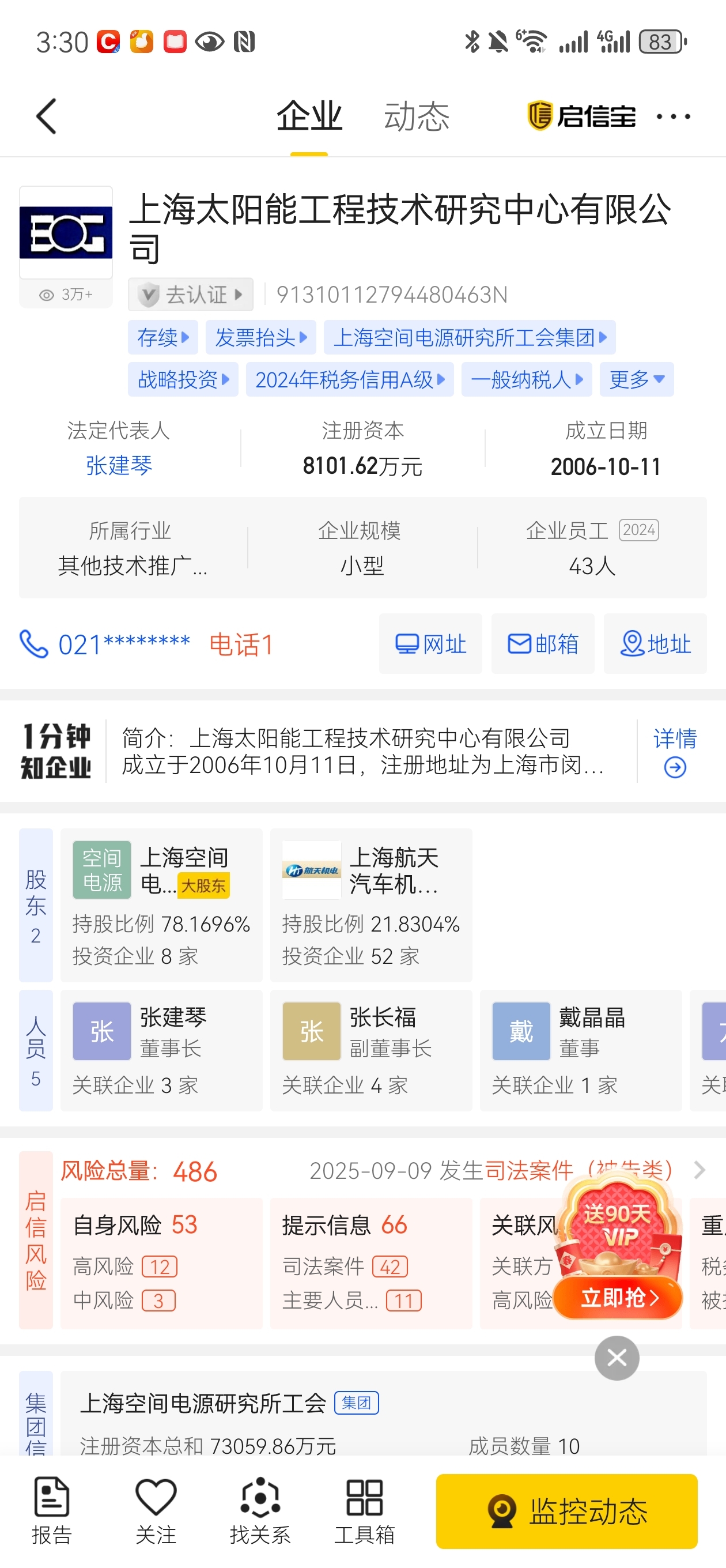Expand the 存续 status tag
The height and width of the screenshot is (1568, 726).
coord(163,337)
